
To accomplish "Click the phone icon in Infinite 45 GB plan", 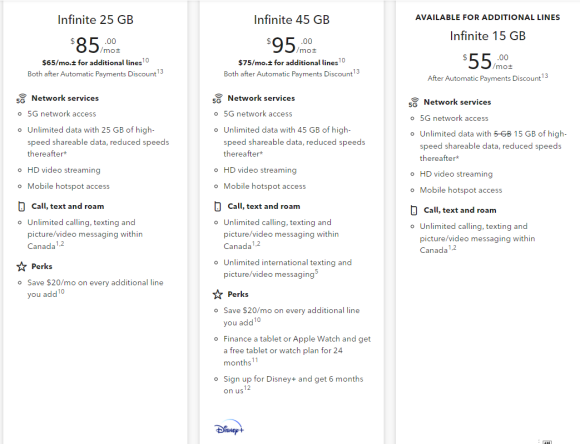I will (218, 206).
